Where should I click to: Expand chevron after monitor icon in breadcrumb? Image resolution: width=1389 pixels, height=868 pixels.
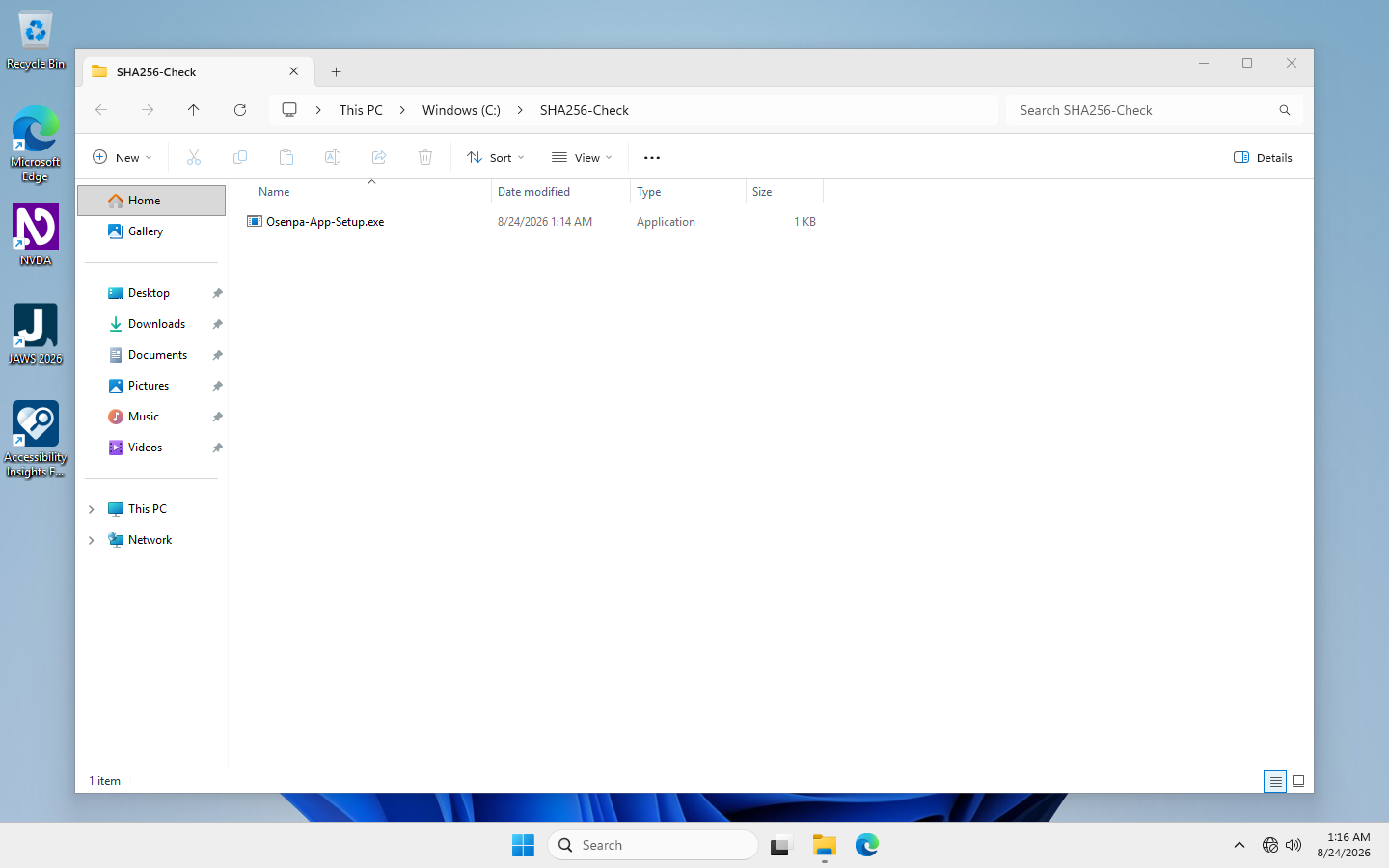[318, 110]
